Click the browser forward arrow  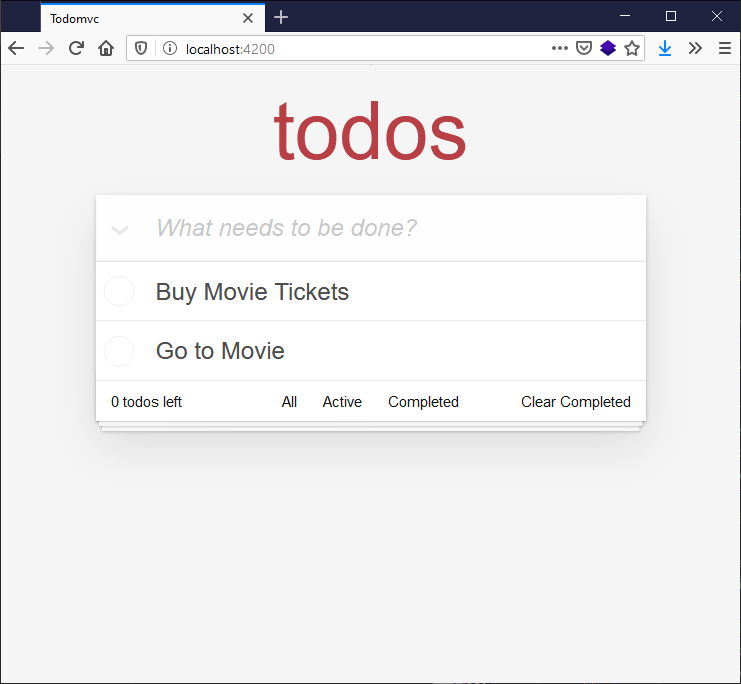(x=46, y=48)
